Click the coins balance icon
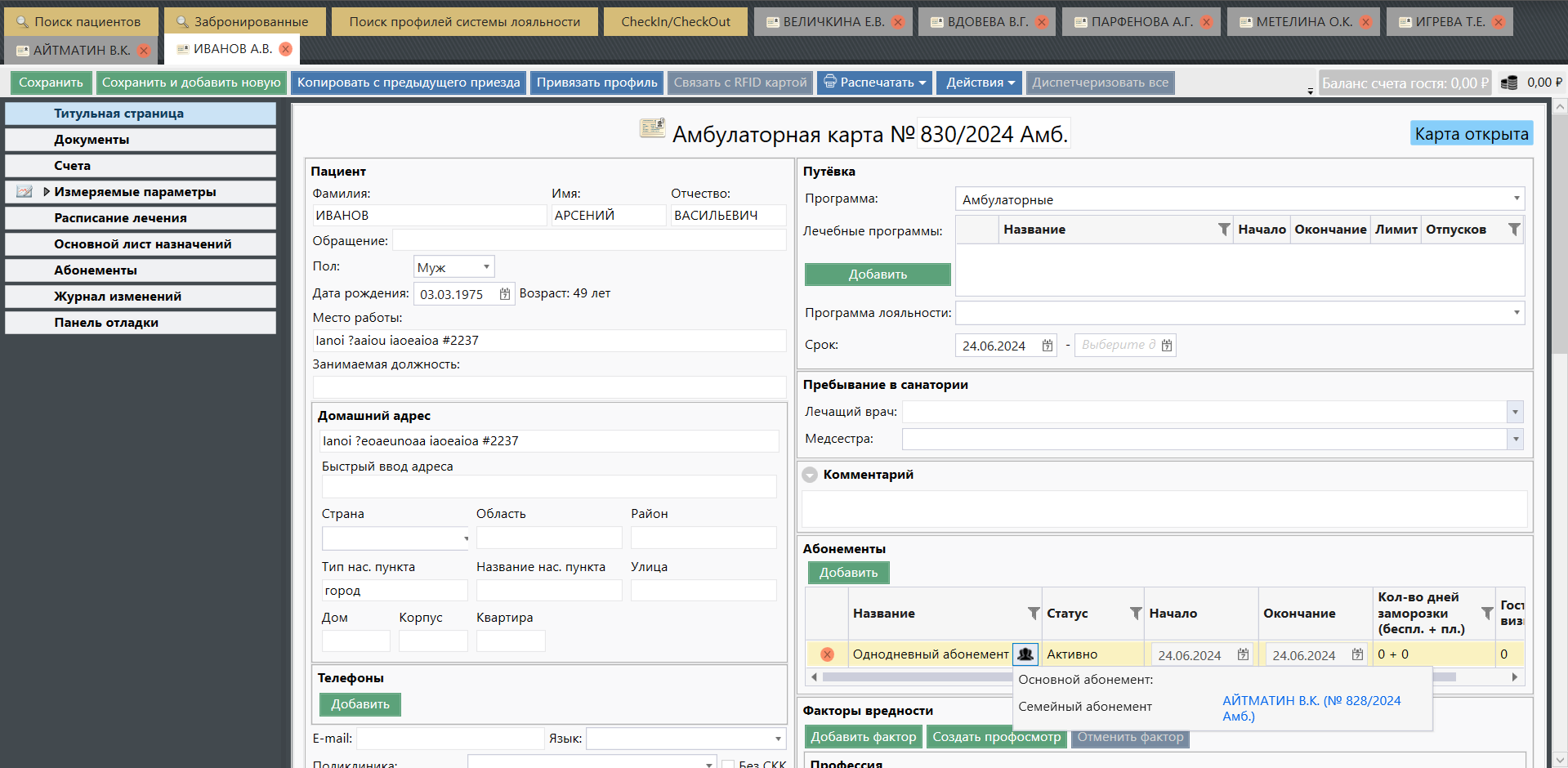1568x768 pixels. [1509, 83]
